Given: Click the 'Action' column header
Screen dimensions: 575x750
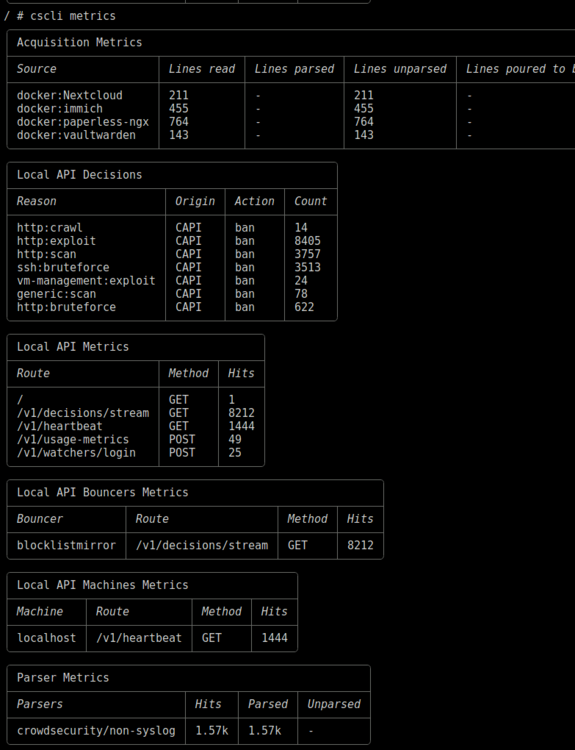Looking at the screenshot, I should [254, 201].
